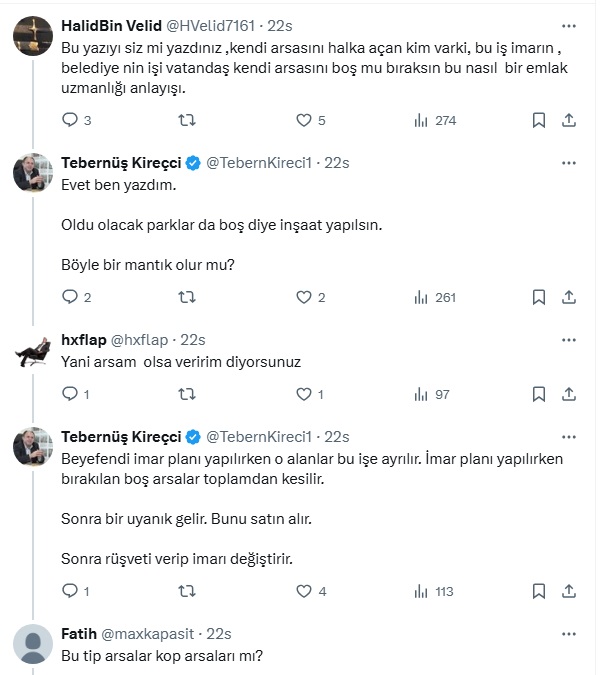The height and width of the screenshot is (675, 602).
Task: Share HalidBin Velid's tweet
Action: tap(569, 120)
